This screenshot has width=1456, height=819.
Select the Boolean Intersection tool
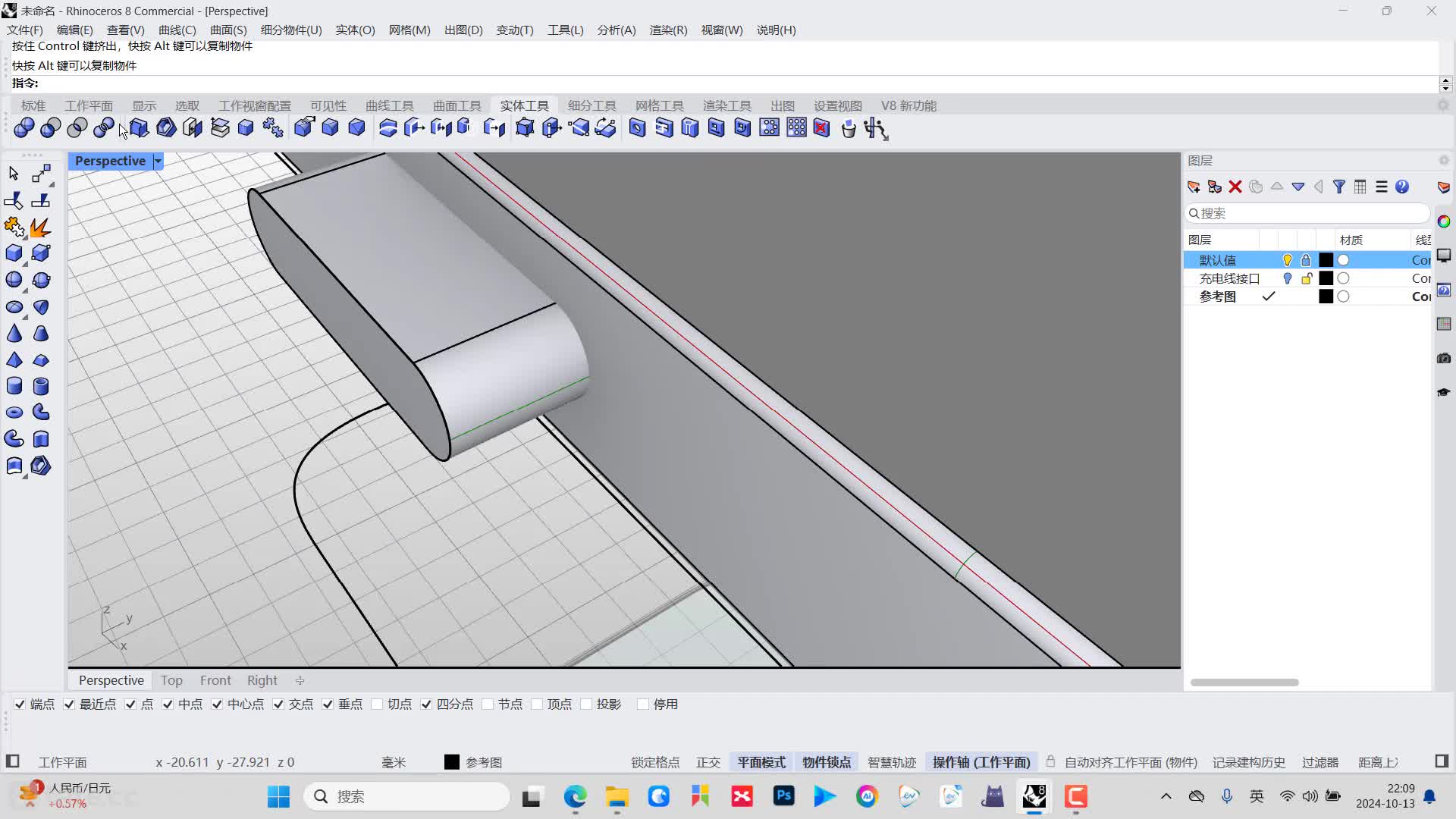pyautogui.click(x=77, y=128)
